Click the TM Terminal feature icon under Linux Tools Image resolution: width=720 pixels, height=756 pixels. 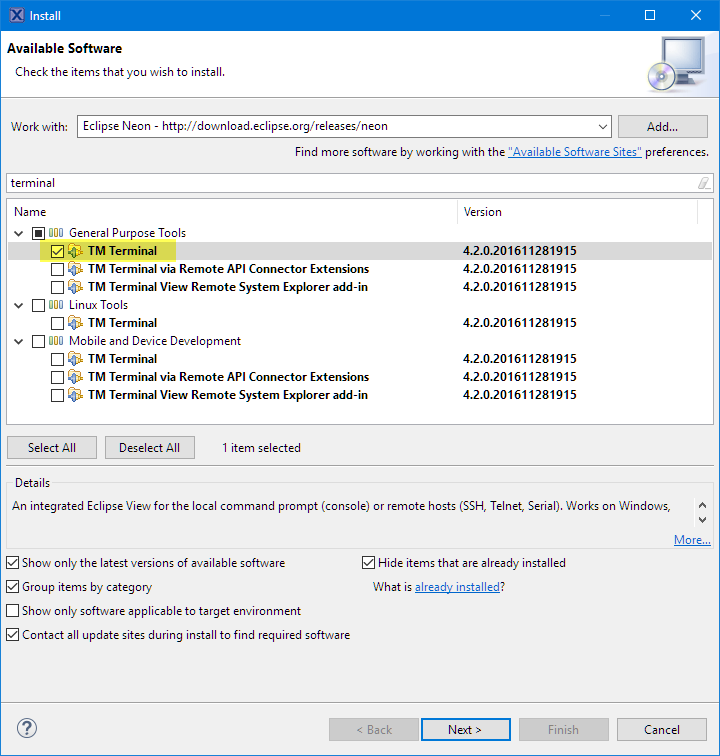click(75, 323)
